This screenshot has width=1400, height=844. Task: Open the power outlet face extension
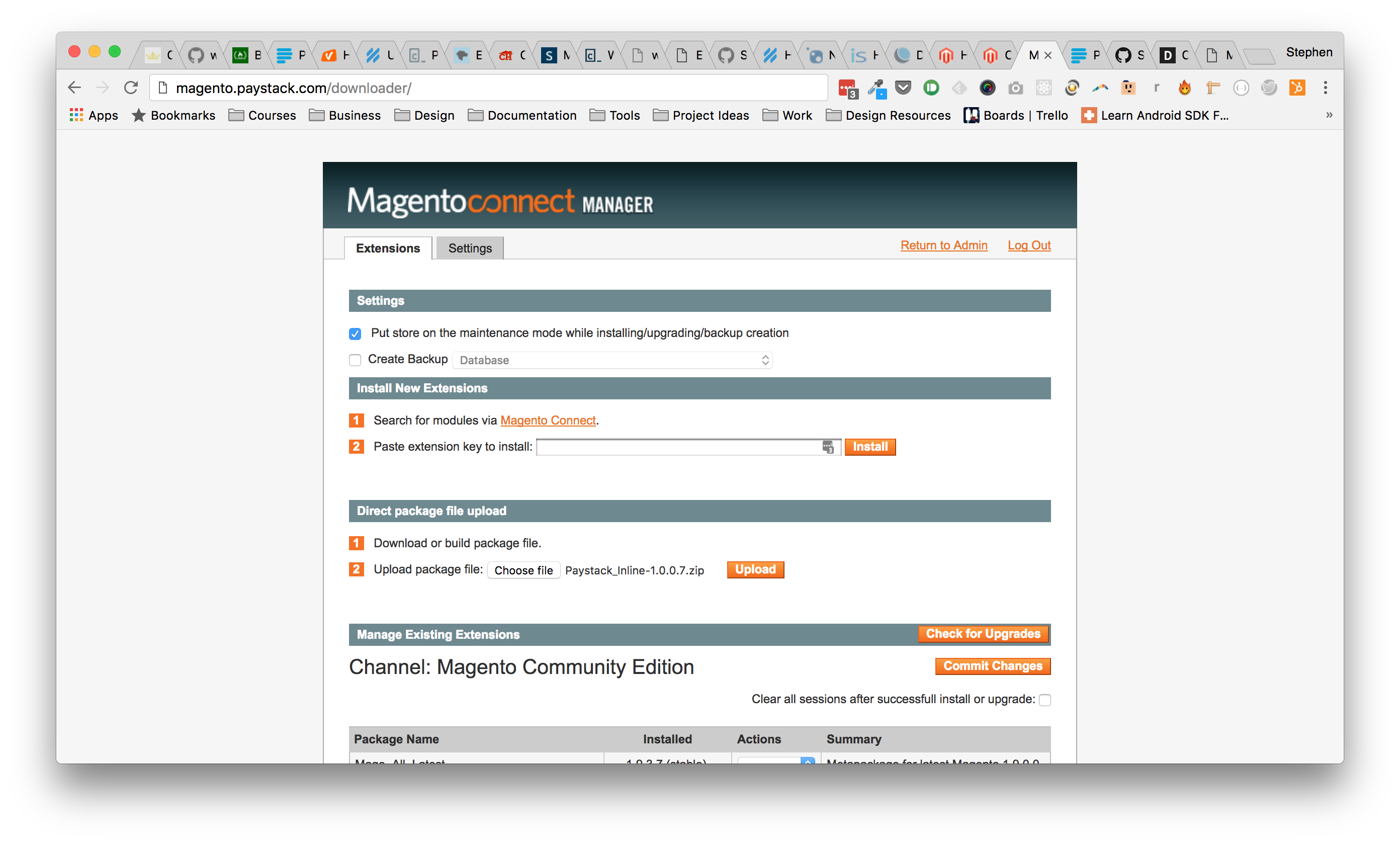[x=1128, y=88]
